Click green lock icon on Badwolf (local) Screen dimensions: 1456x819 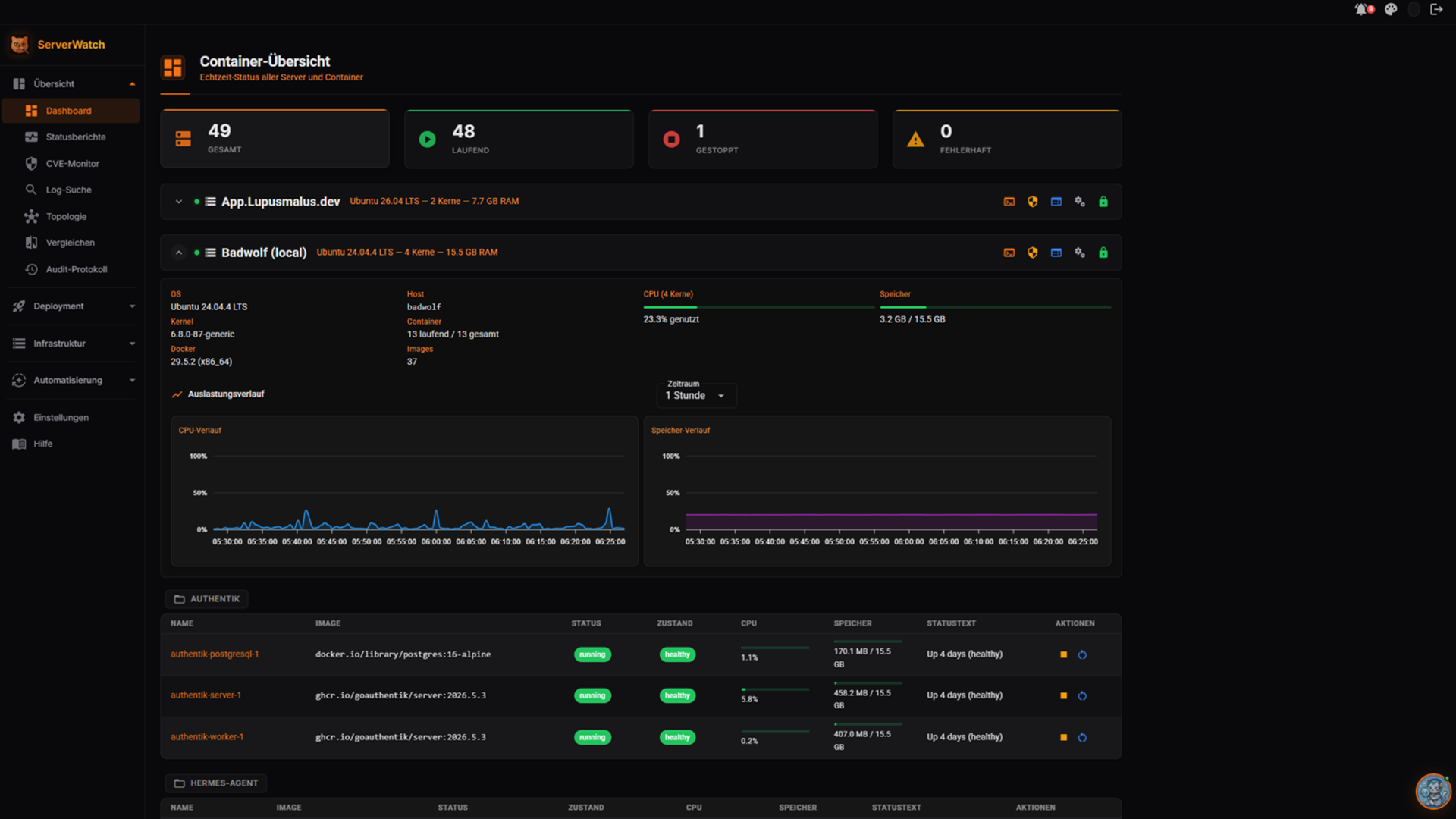1103,253
